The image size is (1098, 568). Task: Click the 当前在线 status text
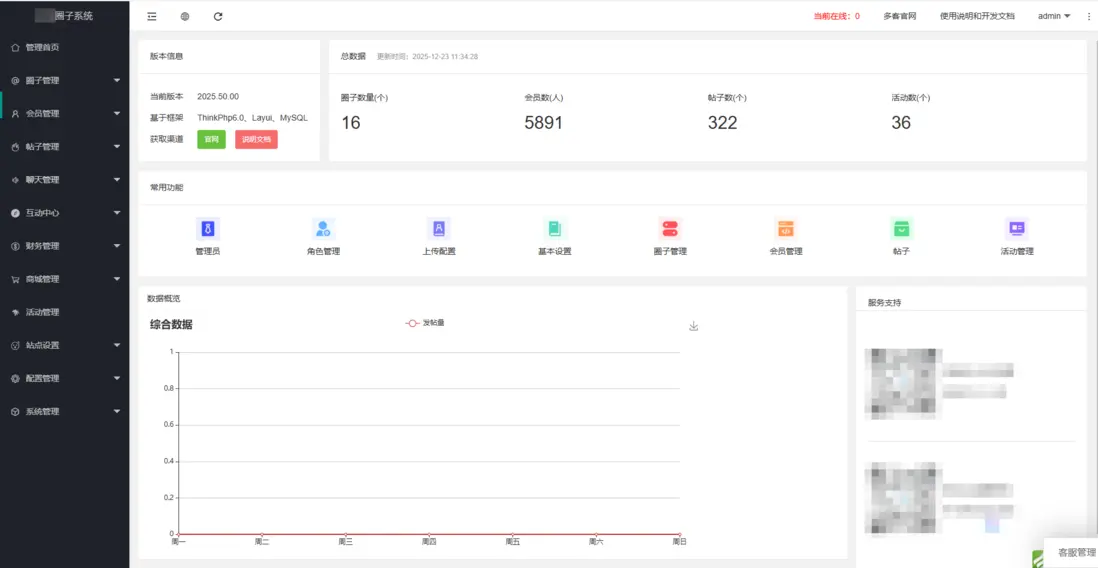836,16
